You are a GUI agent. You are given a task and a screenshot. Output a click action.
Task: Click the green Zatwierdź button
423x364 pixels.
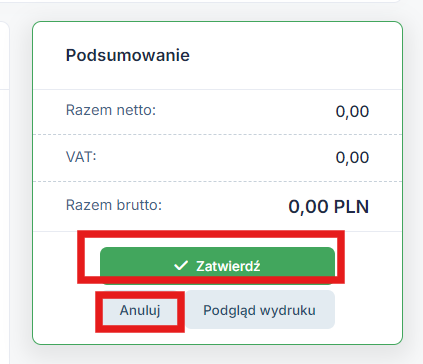pos(217,266)
